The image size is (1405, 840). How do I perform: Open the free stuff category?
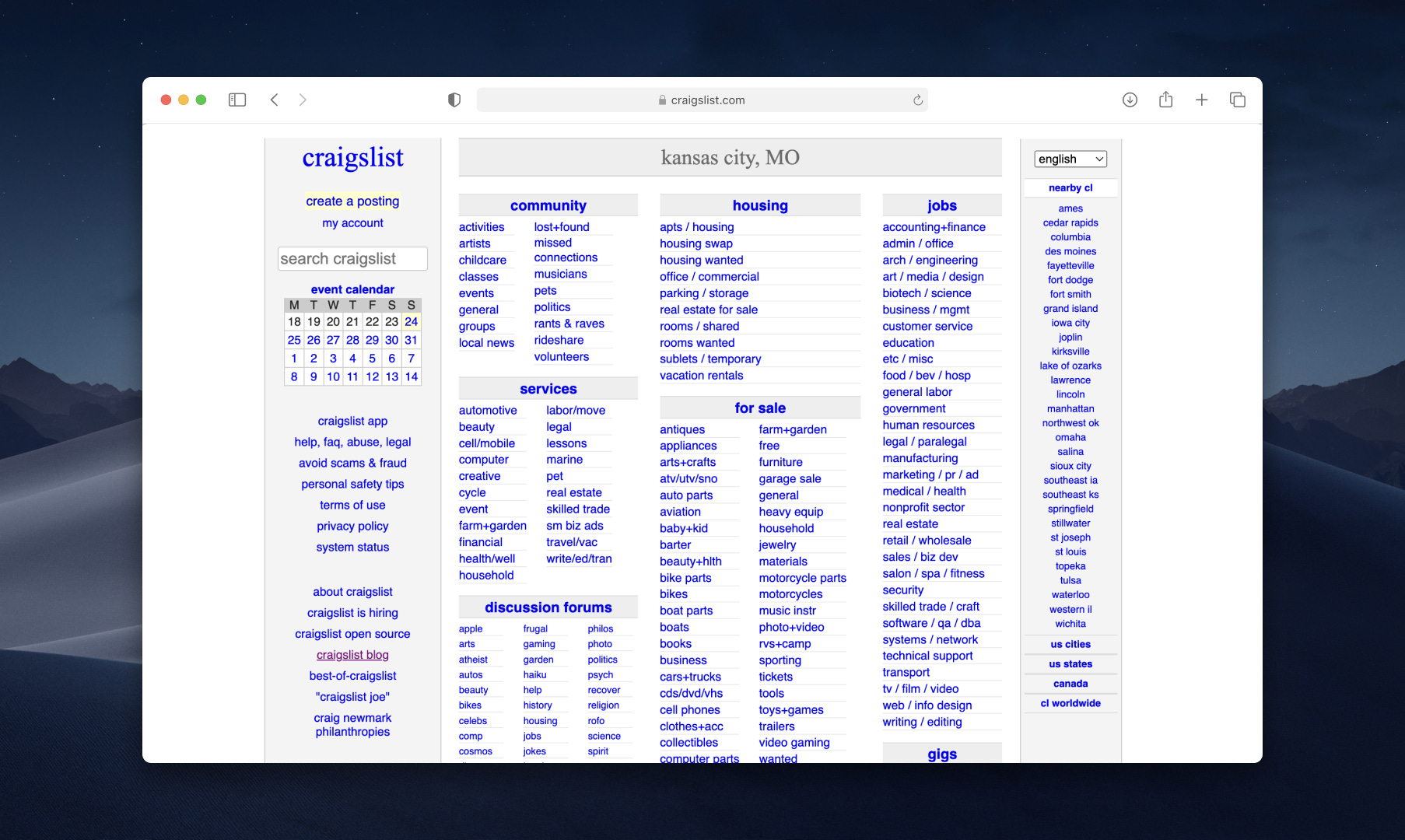tap(769, 446)
